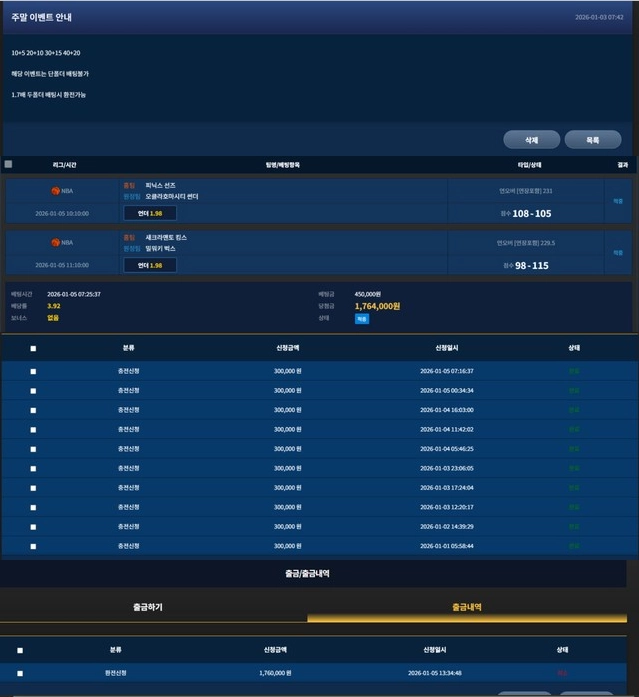Click the 목록 (list) button
Image resolution: width=639 pixels, height=697 pixels.
click(592, 140)
